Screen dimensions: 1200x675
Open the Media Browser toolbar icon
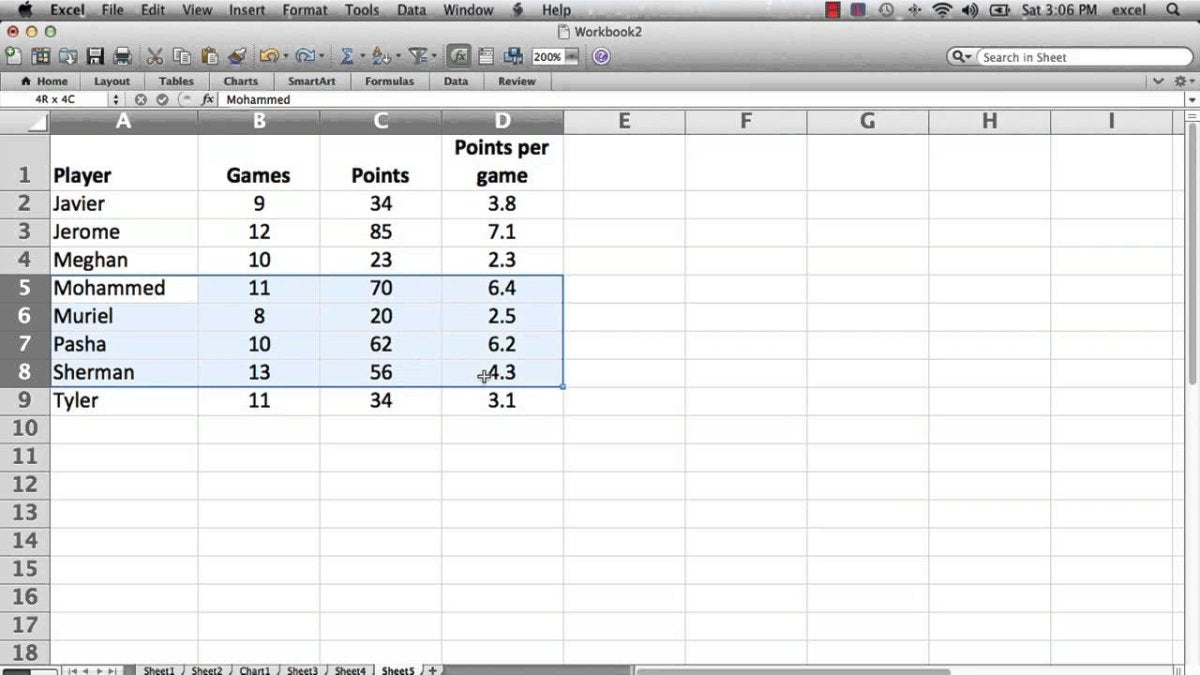(513, 56)
